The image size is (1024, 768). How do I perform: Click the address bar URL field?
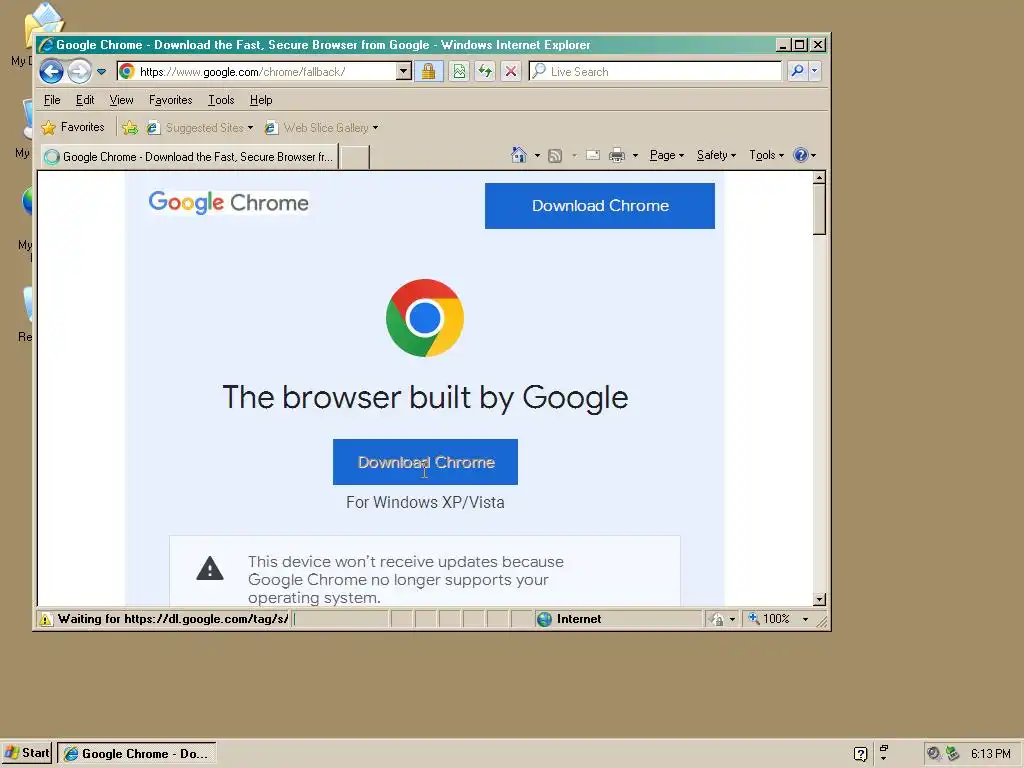(x=257, y=71)
